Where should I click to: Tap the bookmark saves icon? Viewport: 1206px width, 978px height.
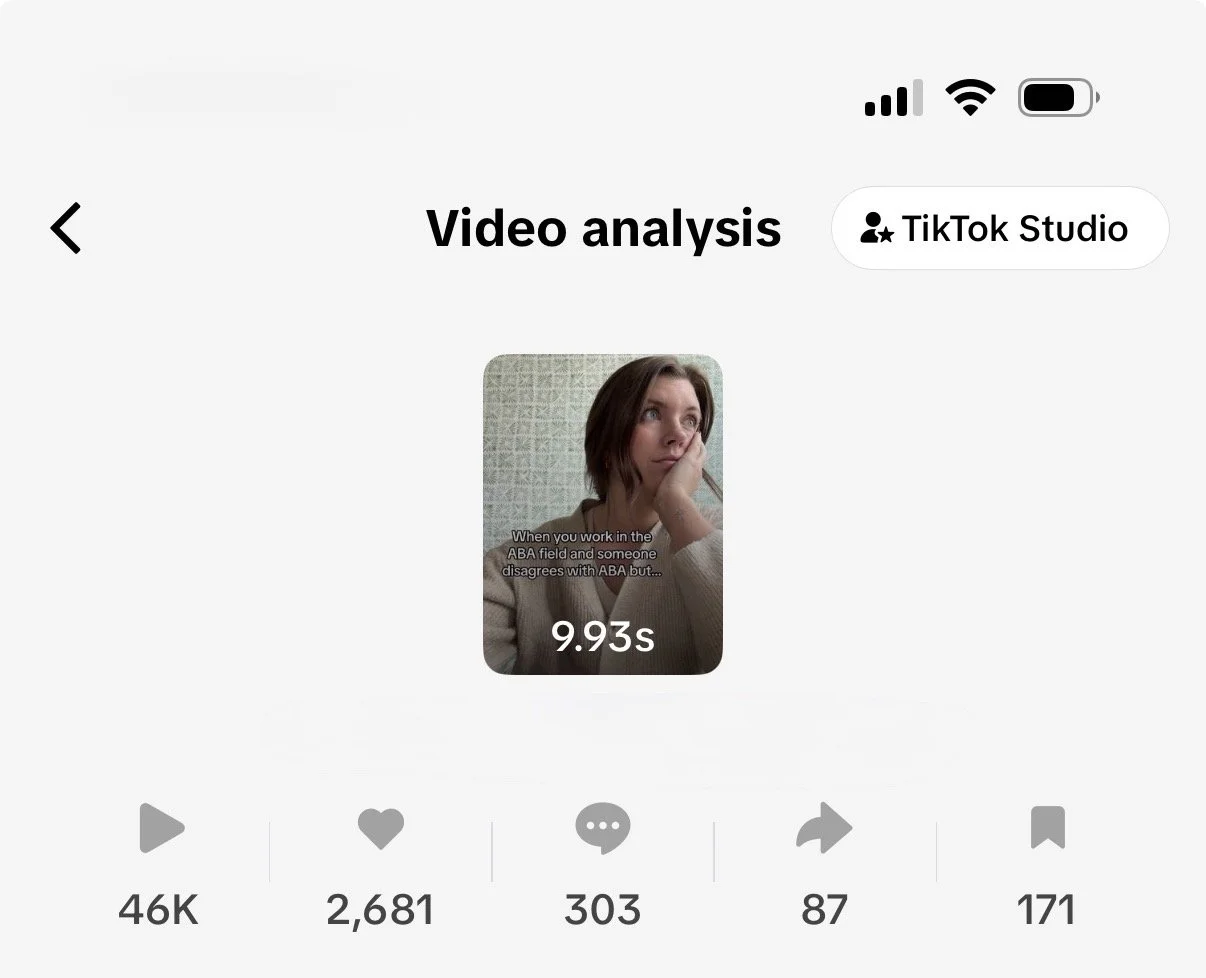point(1047,829)
